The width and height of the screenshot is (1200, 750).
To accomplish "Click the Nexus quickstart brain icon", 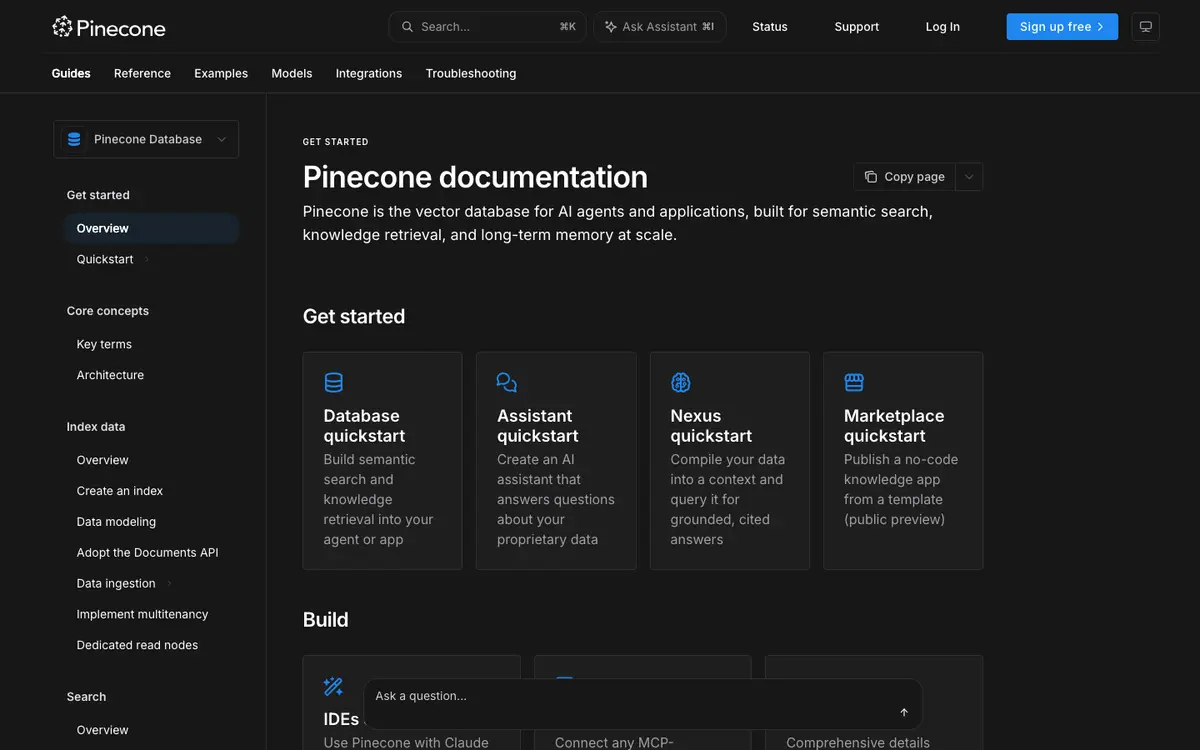I will pos(681,382).
